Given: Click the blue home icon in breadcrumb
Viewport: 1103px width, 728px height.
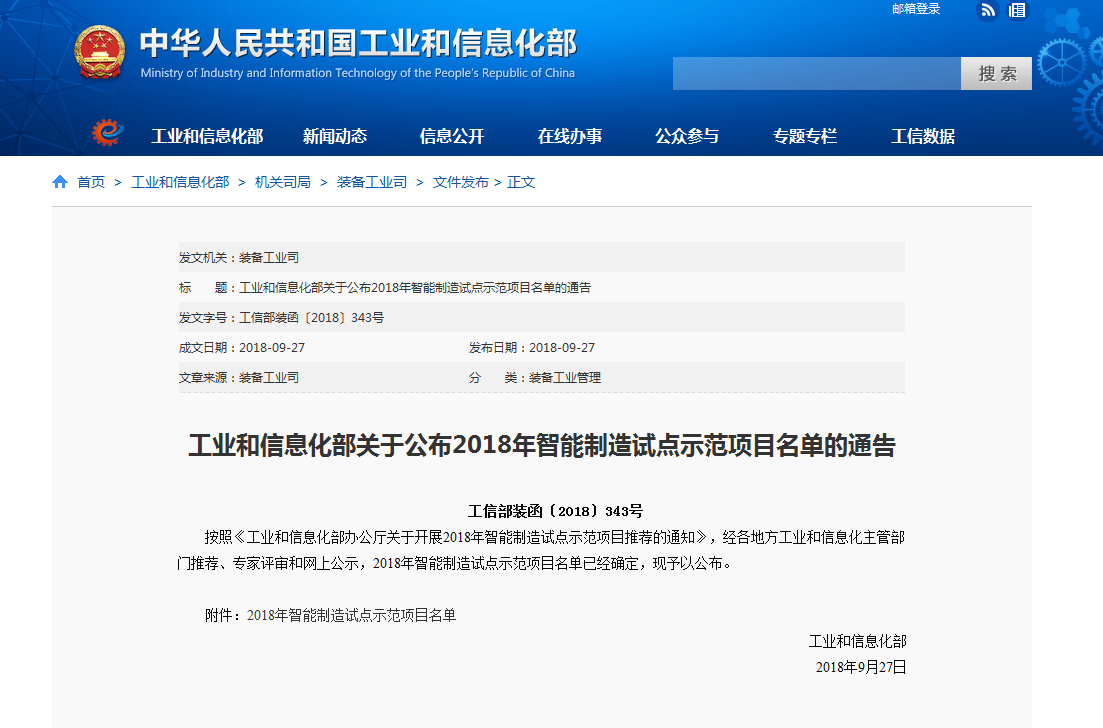Looking at the screenshot, I should 60,182.
